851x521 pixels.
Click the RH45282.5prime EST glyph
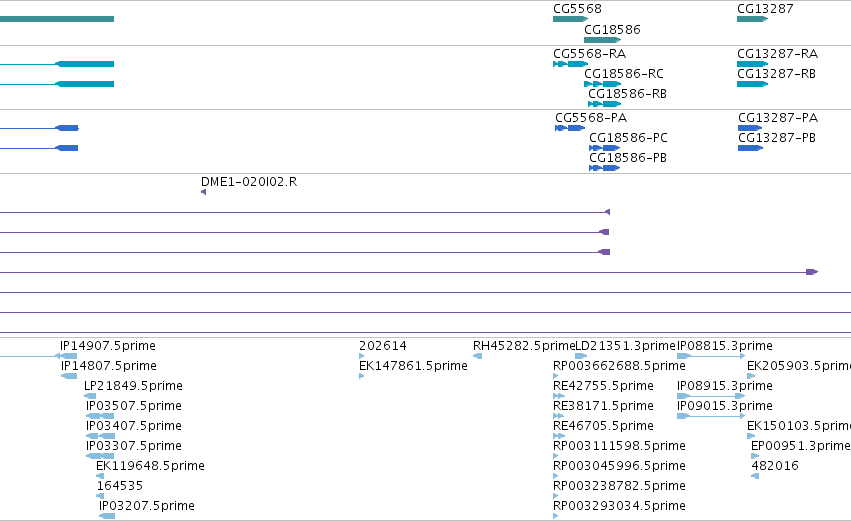click(478, 356)
